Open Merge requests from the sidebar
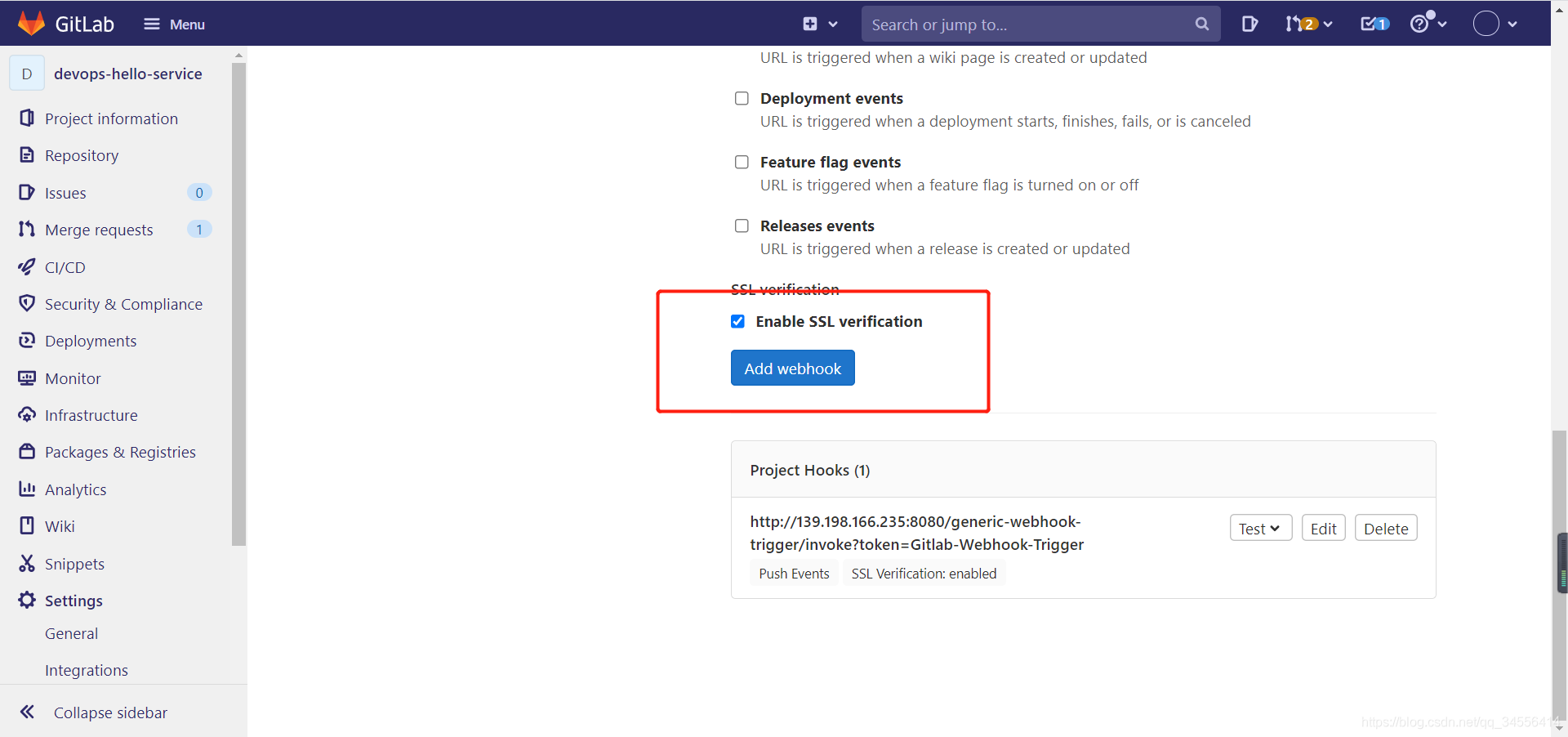The height and width of the screenshot is (737, 1568). coord(98,230)
